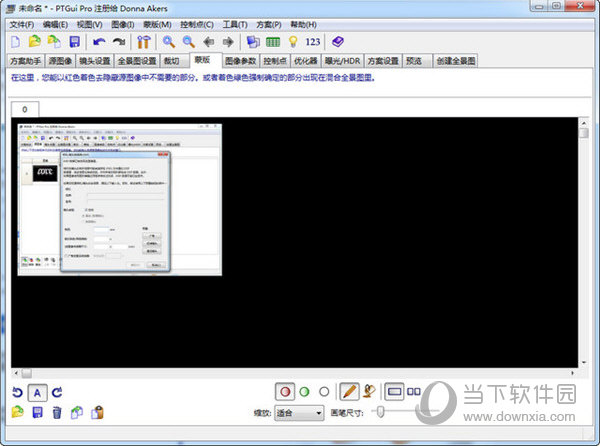
Task: Select the pencil paint tool
Action: pyautogui.click(x=349, y=392)
